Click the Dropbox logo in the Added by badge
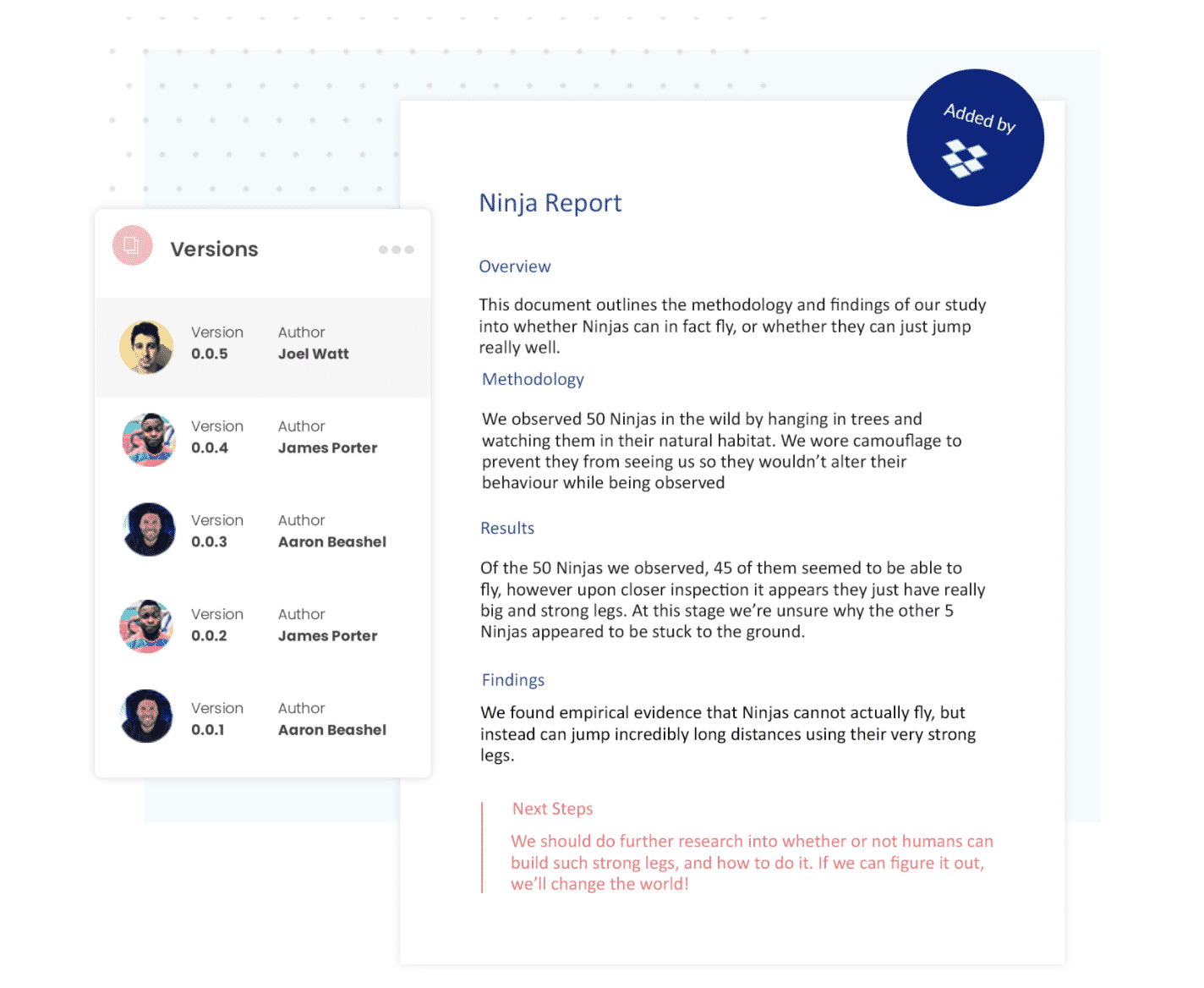This screenshot has width=1204, height=988. pos(964,158)
